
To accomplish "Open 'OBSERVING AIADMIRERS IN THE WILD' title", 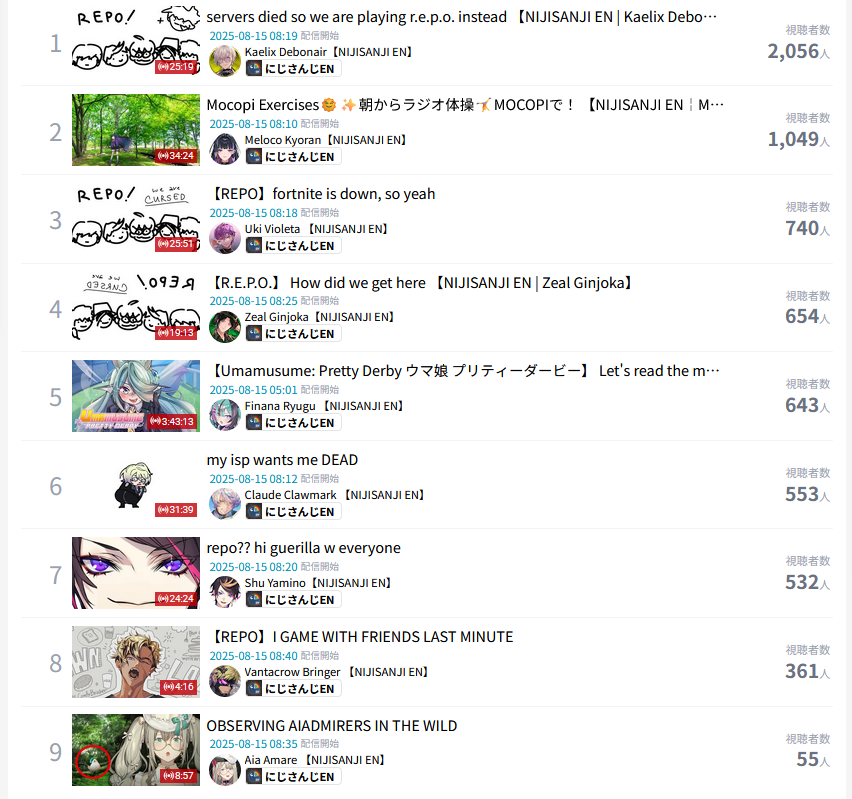I will pyautogui.click(x=331, y=726).
